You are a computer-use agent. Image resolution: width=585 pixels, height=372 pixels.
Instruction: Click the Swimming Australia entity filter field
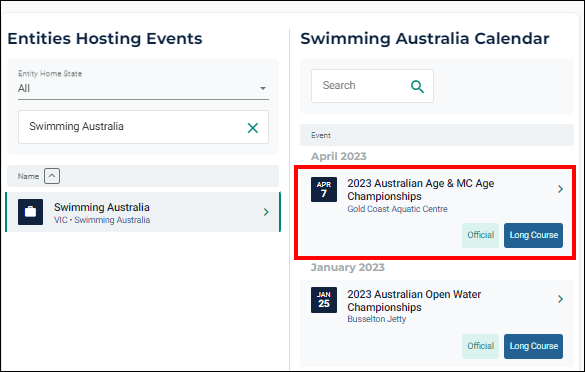click(143, 127)
